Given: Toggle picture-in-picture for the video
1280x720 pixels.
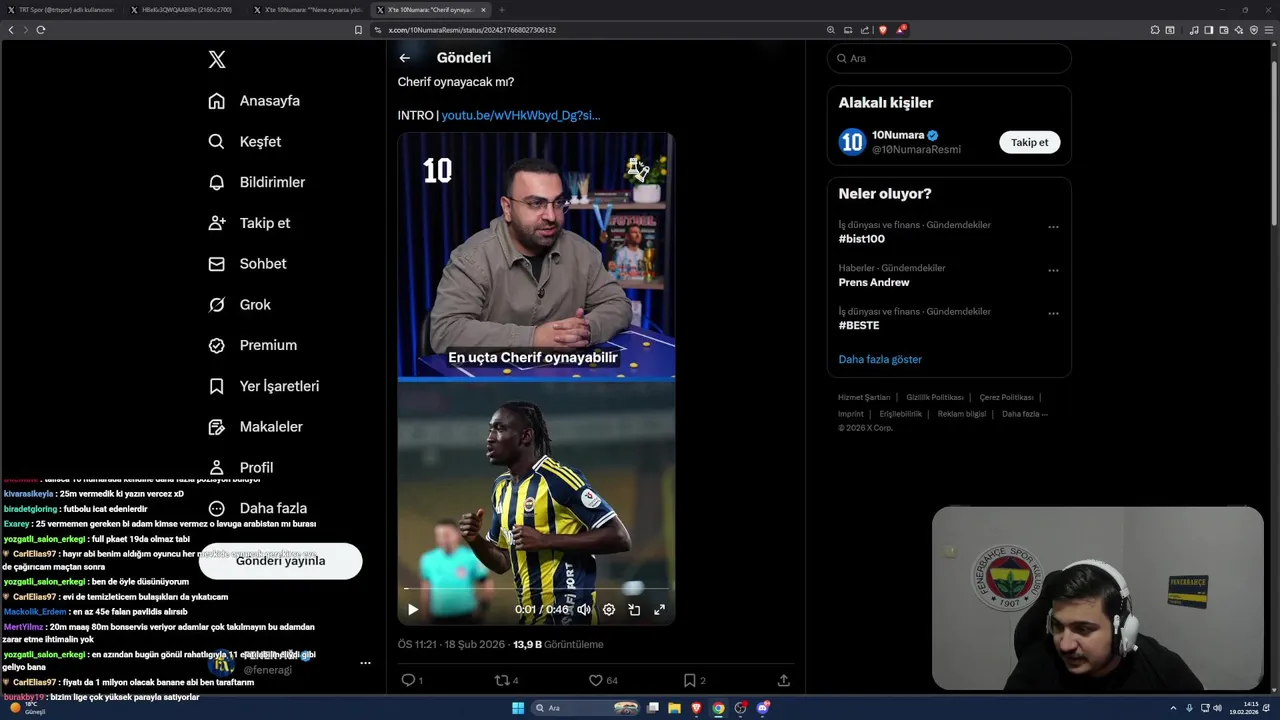Looking at the screenshot, I should point(634,609).
